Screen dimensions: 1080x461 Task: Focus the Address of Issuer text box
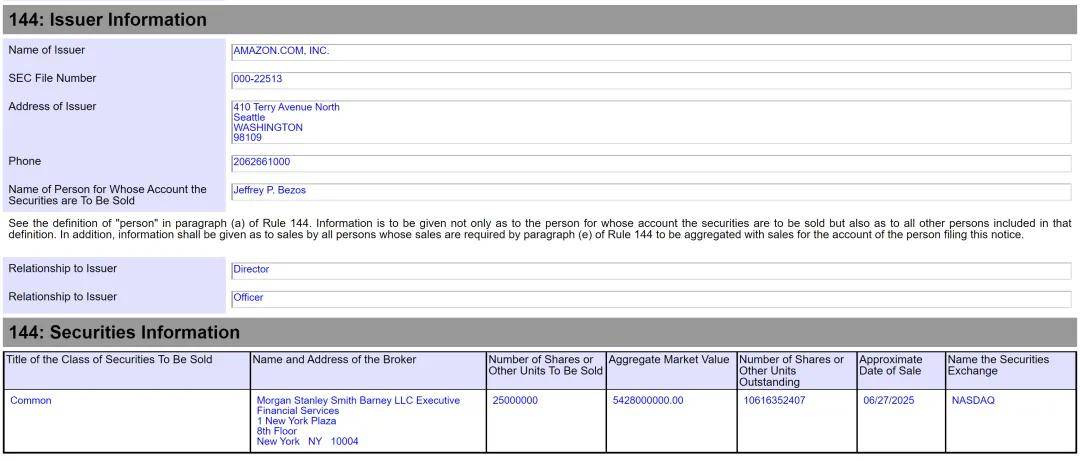(650, 122)
